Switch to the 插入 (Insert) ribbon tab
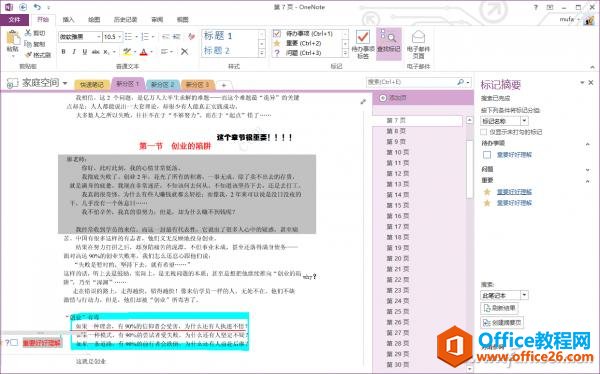 [68, 20]
